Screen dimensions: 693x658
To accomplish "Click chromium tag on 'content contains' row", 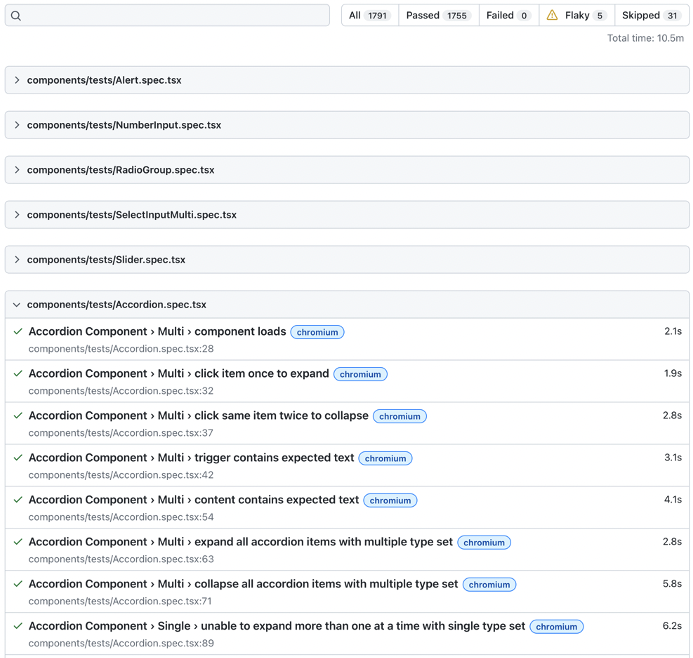I will point(390,500).
